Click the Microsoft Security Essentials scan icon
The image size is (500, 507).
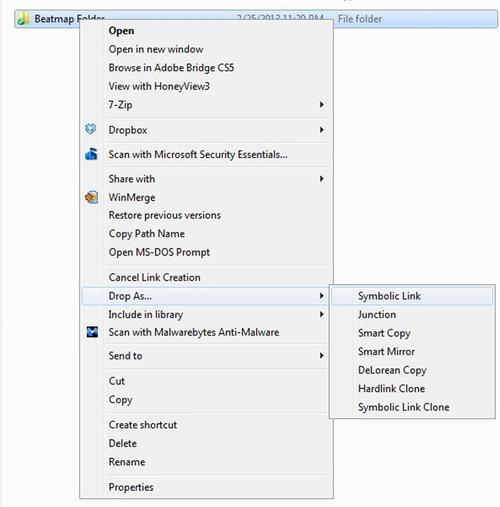point(91,154)
